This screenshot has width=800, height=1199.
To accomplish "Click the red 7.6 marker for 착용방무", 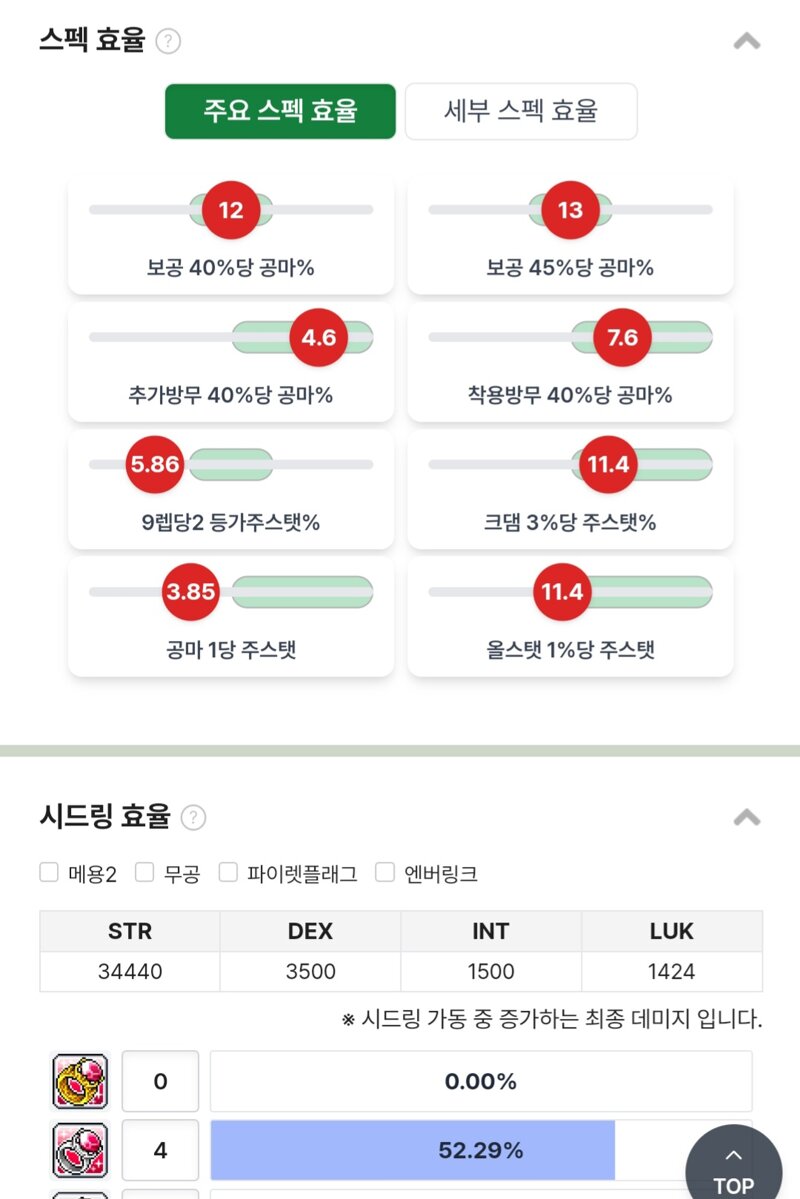I will 623,337.
